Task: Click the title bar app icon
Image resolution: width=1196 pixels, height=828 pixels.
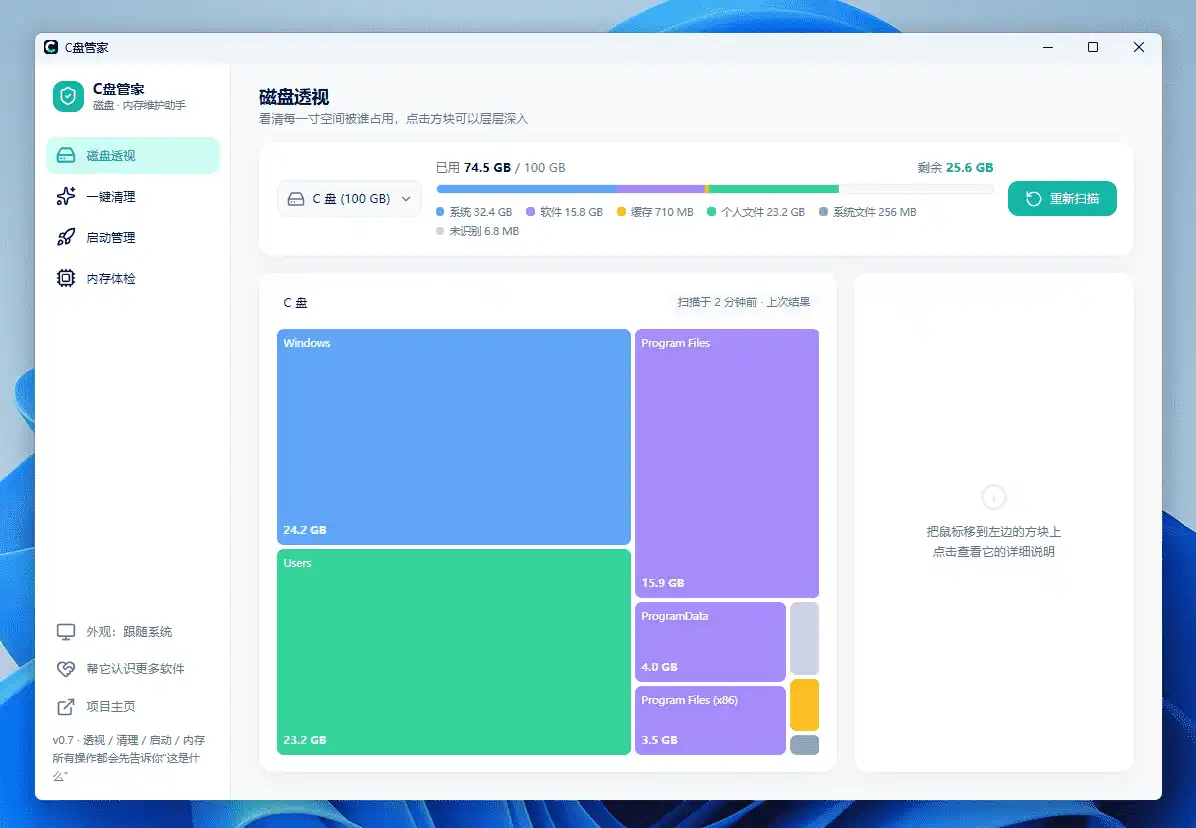Action: point(51,47)
